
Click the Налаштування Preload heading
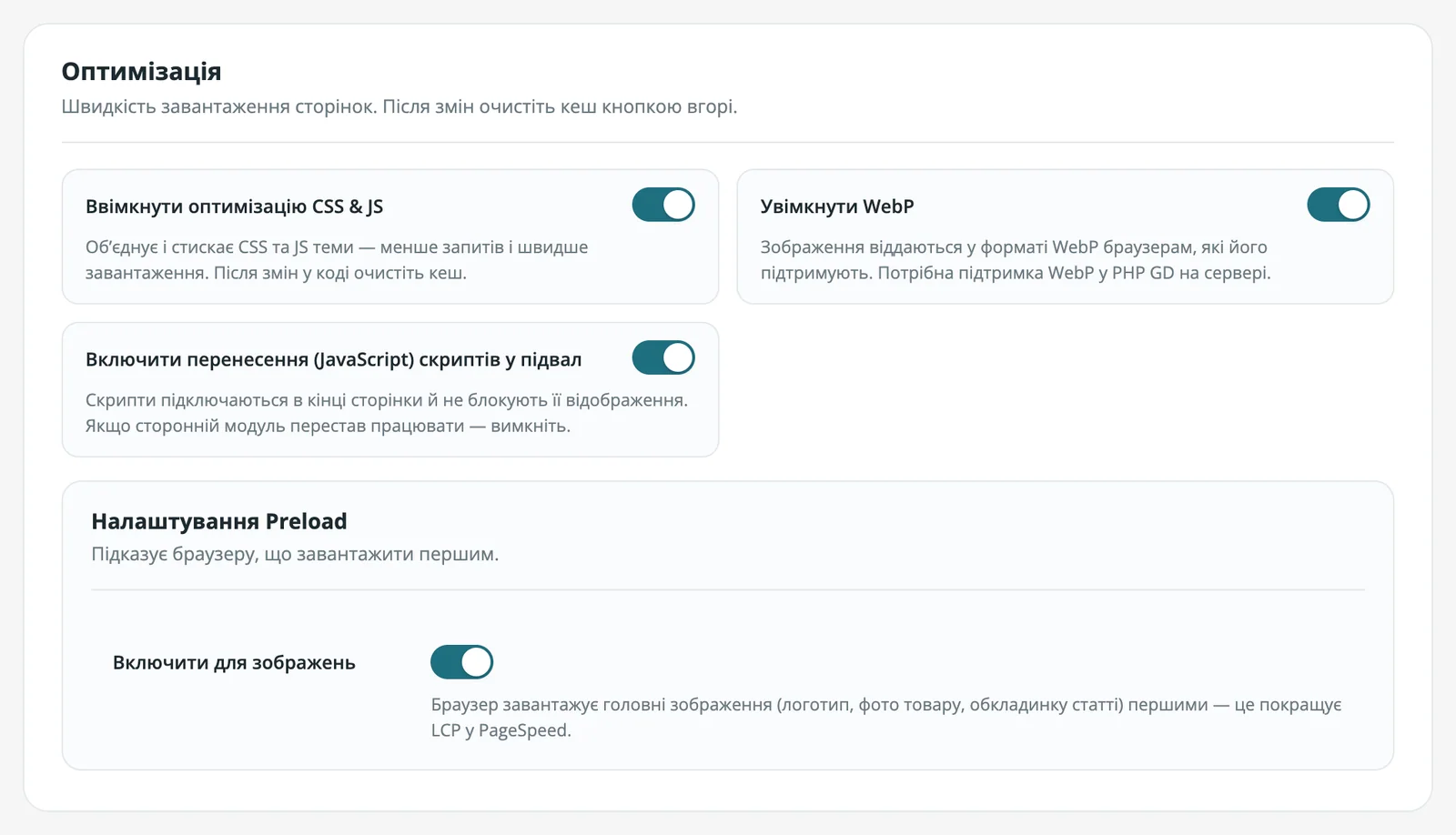(x=219, y=521)
